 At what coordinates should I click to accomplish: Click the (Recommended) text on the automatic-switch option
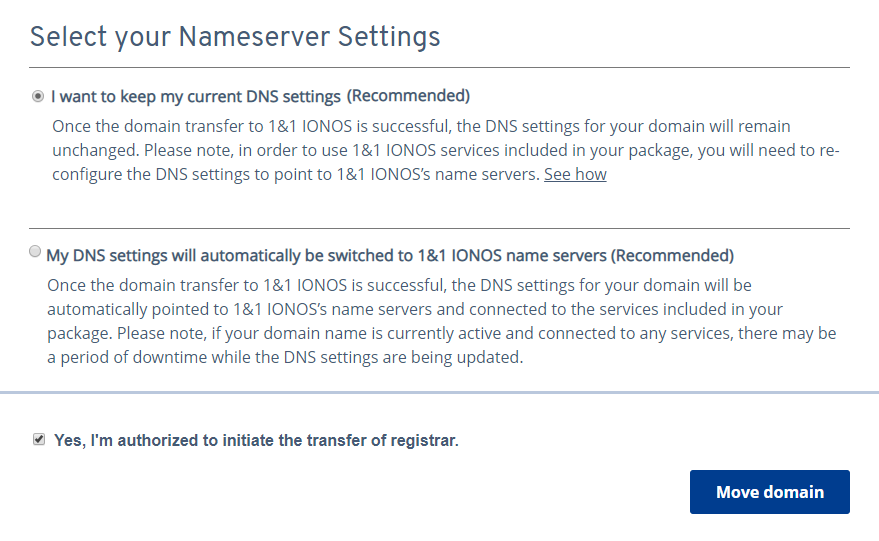point(672,255)
